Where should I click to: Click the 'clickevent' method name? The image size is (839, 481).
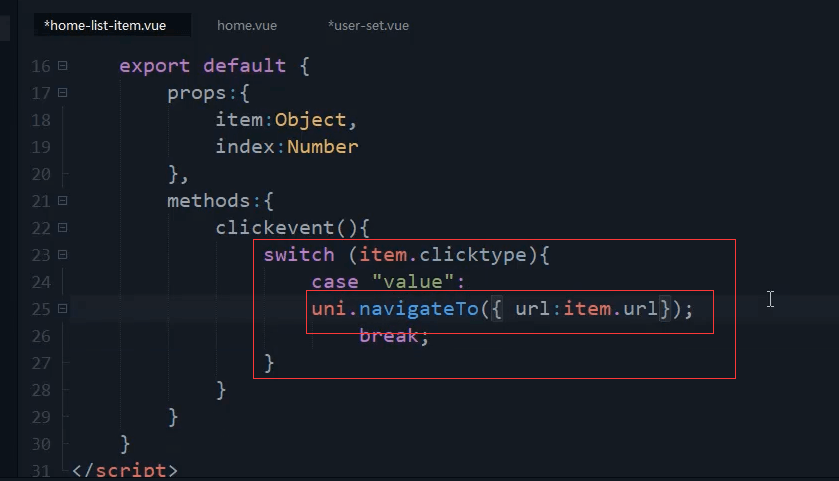coord(275,228)
